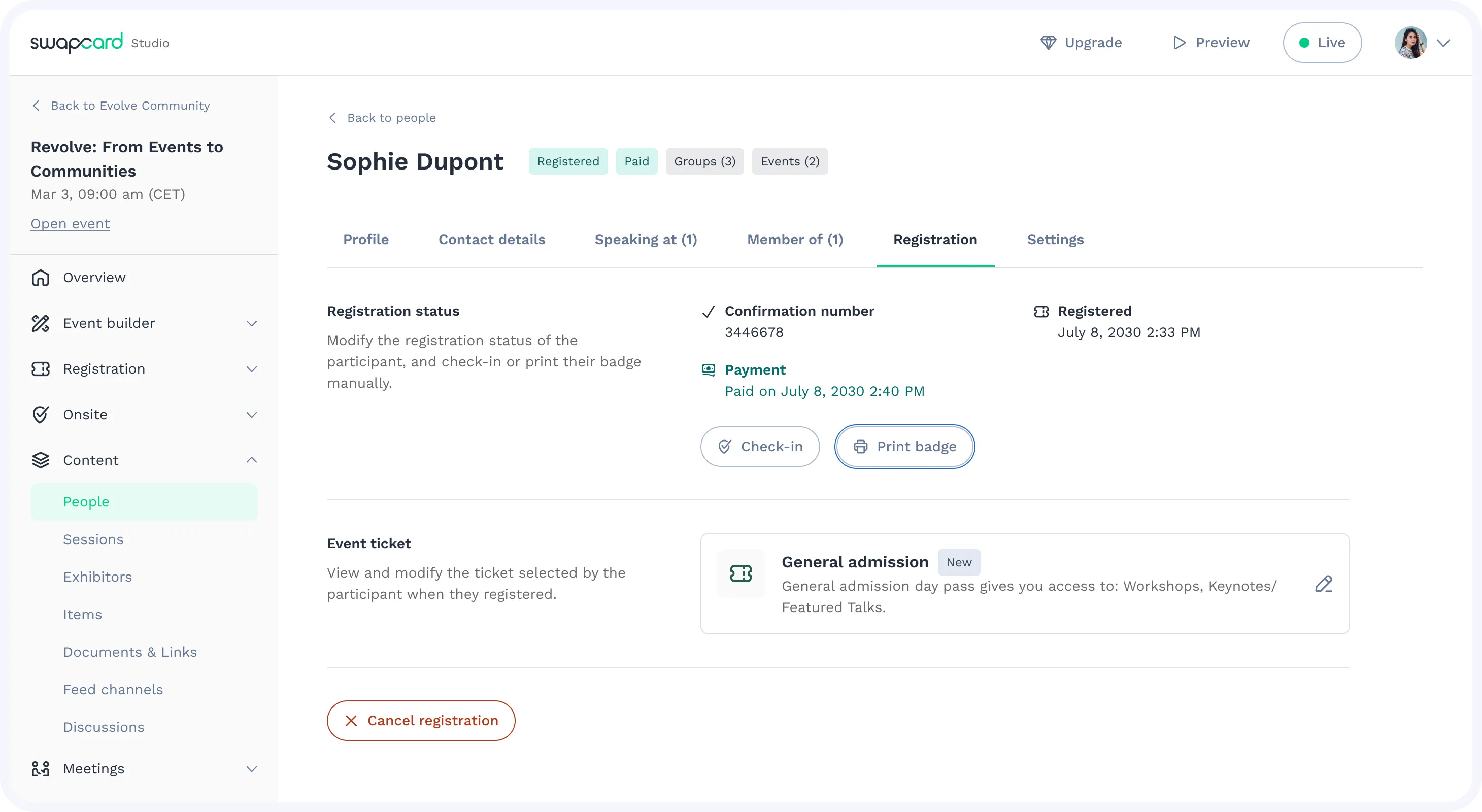Click the Registered status badge

coord(568,161)
